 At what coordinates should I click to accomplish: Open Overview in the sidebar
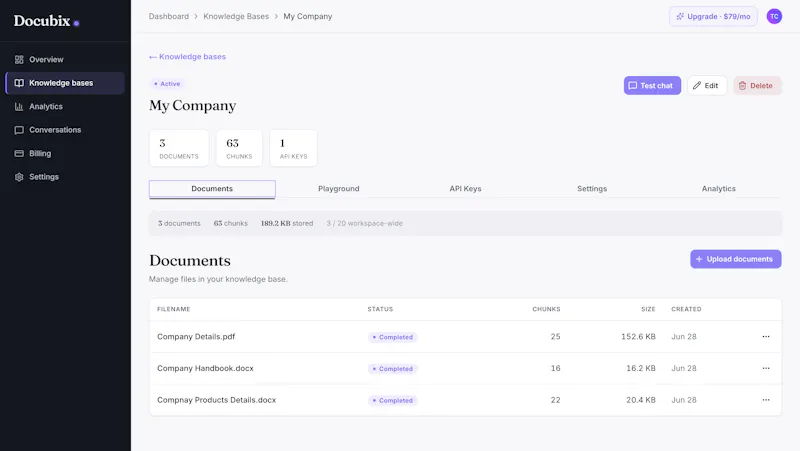(x=65, y=60)
